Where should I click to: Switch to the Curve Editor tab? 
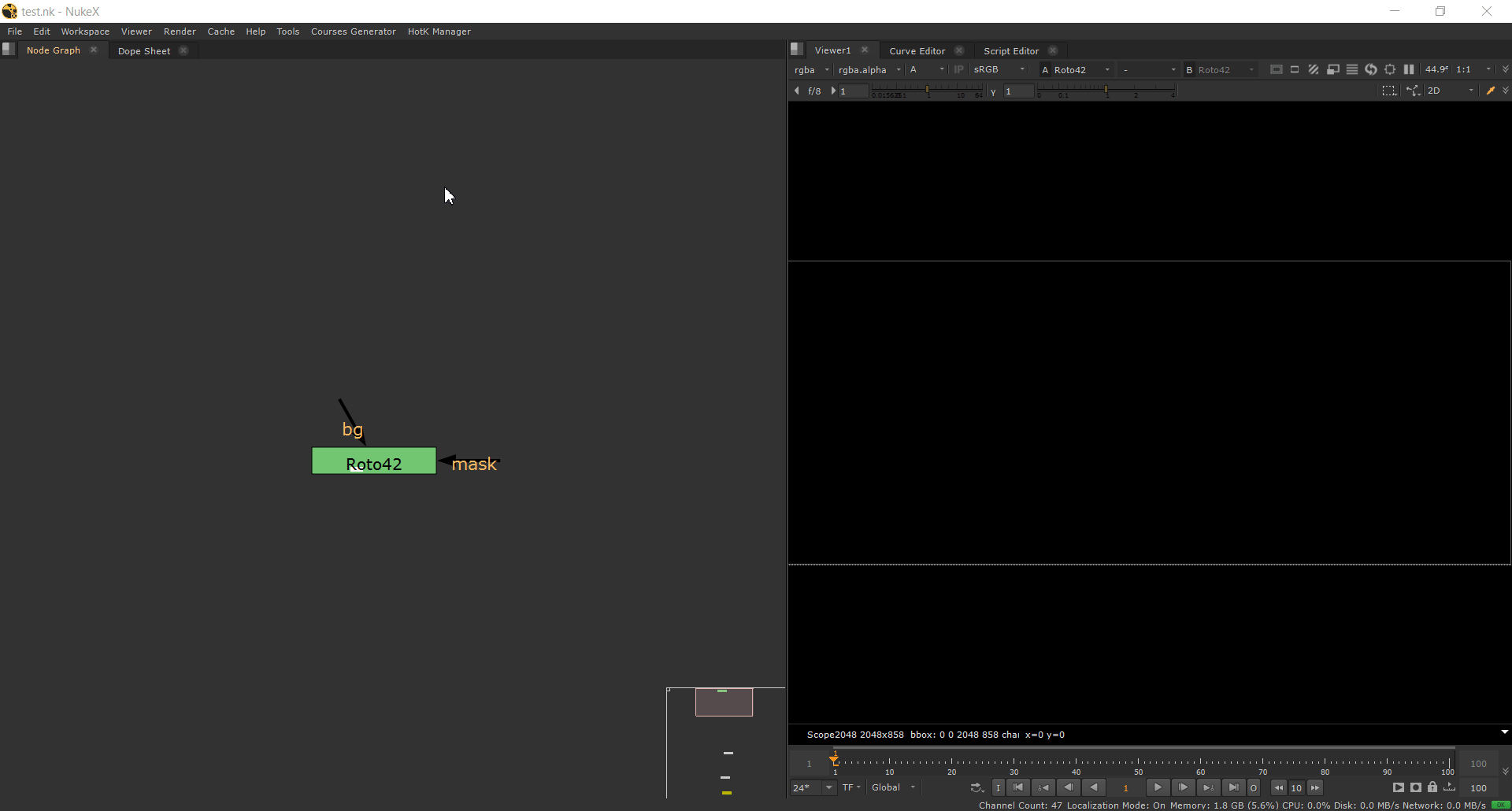[x=916, y=50]
